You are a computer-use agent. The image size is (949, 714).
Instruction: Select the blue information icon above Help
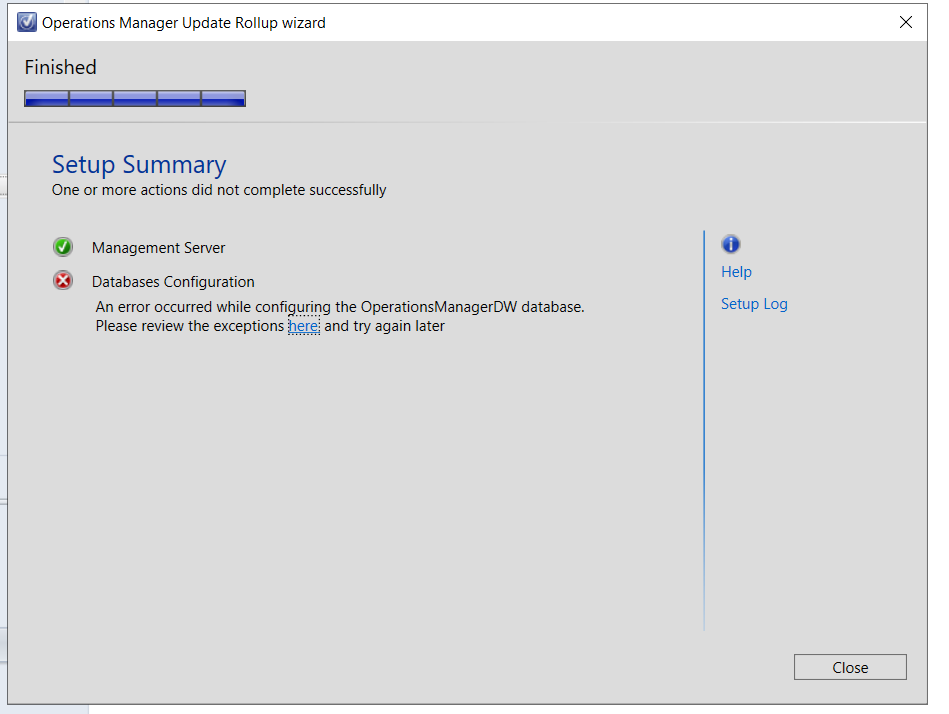coord(731,244)
